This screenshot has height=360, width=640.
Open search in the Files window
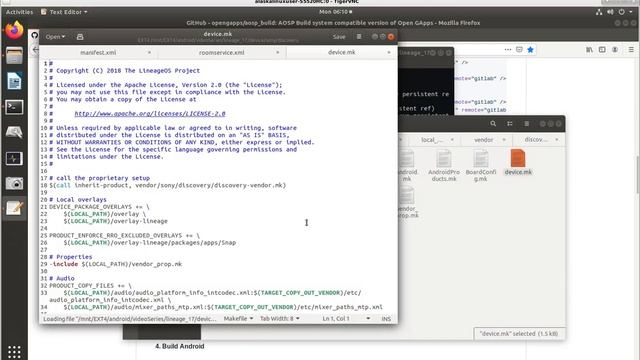493,124
